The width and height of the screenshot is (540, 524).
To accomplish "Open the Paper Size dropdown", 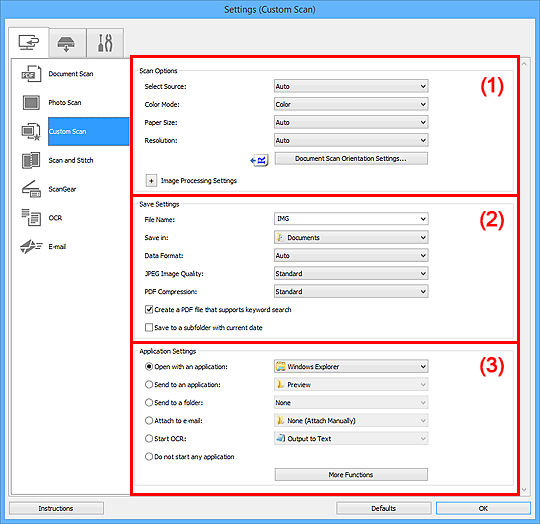I will pos(351,123).
